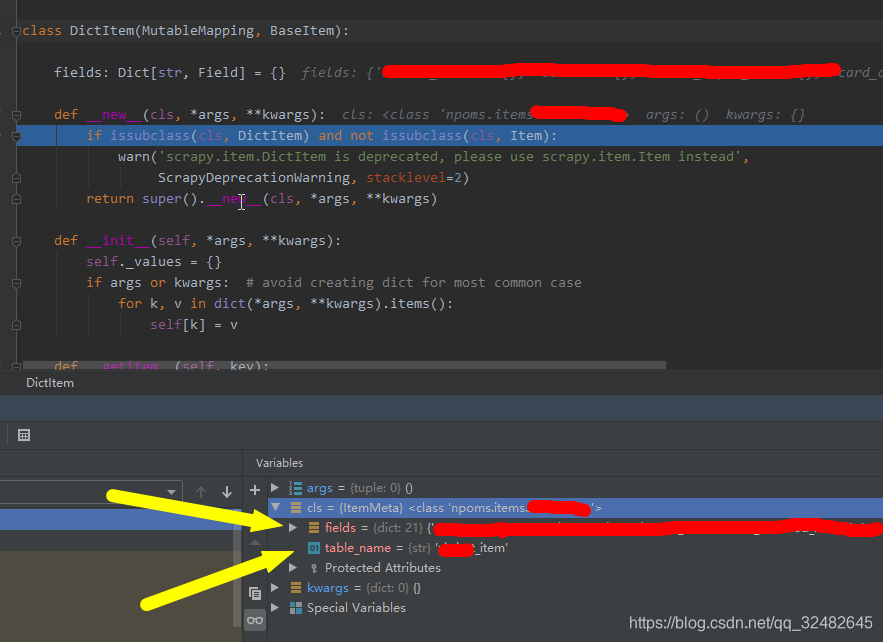The image size is (883, 642).
Task: Collapse the cls ItemMeta variable node
Action: [275, 508]
